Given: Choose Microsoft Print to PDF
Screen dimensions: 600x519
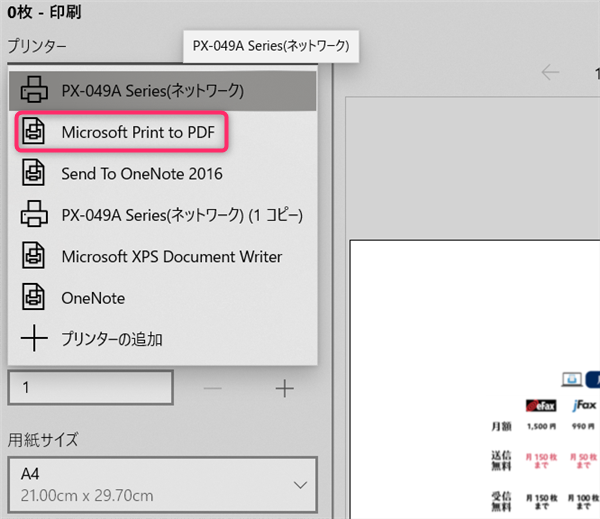Looking at the screenshot, I should [x=163, y=132].
